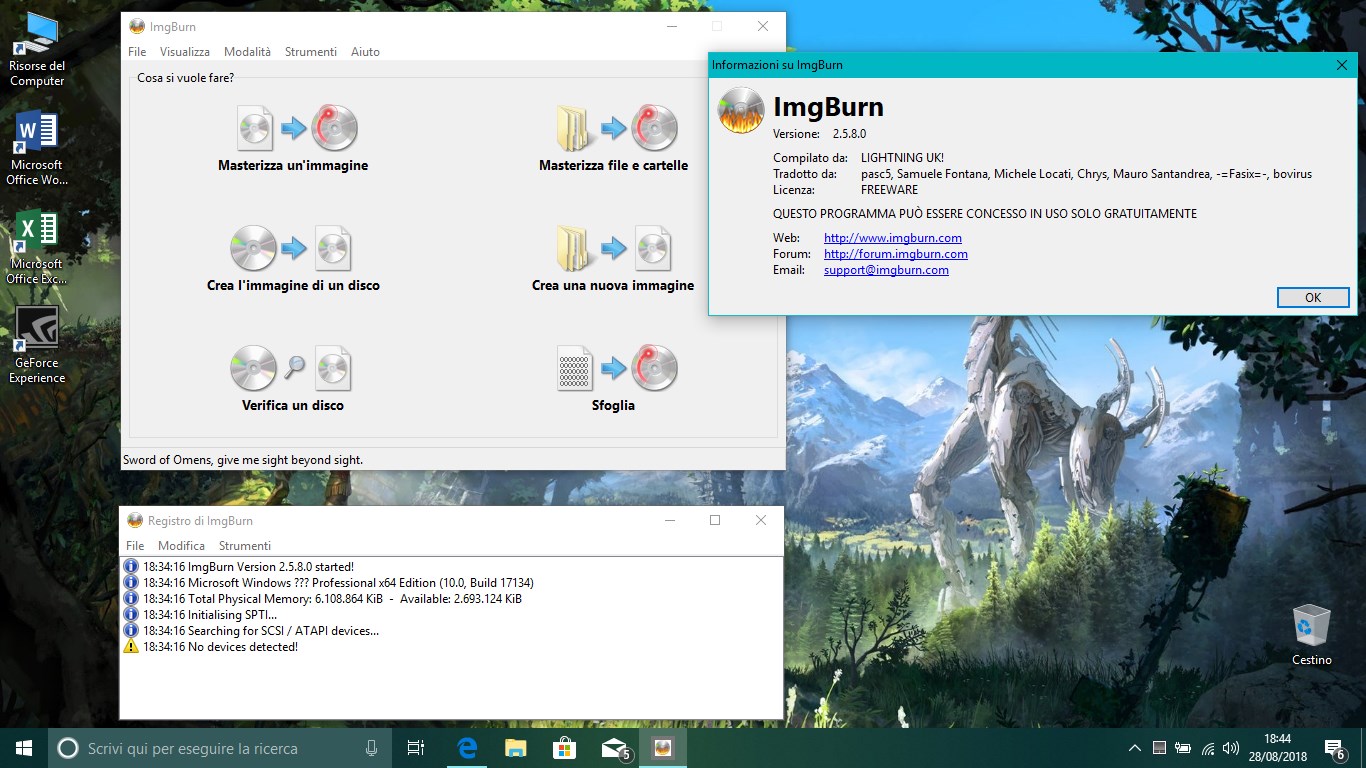Image resolution: width=1366 pixels, height=768 pixels.
Task: Select Risorse del Computer desktop icon
Action: coord(37,50)
